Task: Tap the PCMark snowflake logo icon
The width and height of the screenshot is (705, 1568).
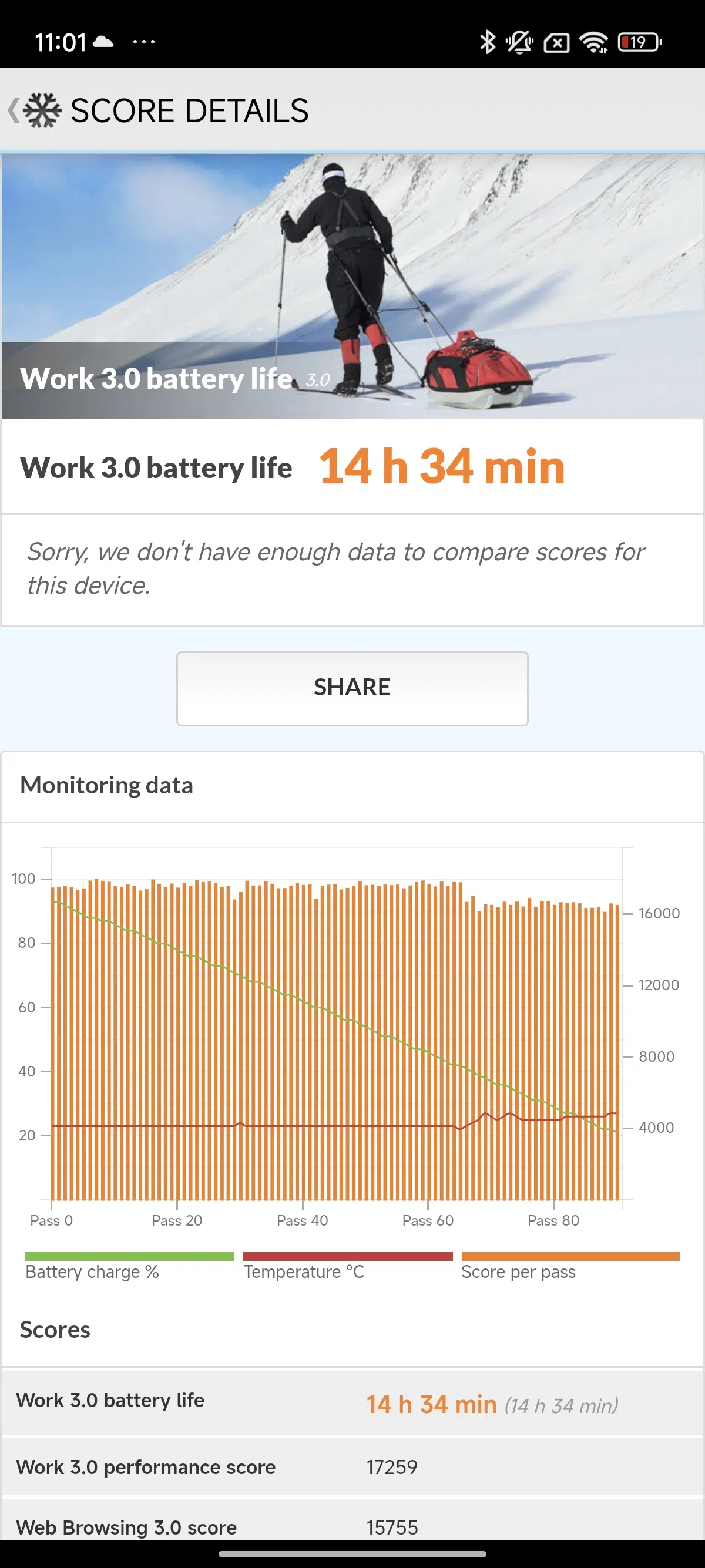Action: 42,111
